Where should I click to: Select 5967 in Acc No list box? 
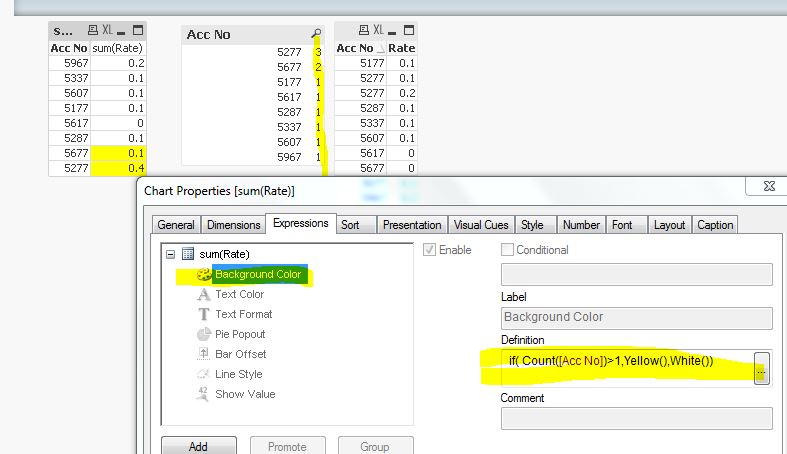click(x=251, y=158)
